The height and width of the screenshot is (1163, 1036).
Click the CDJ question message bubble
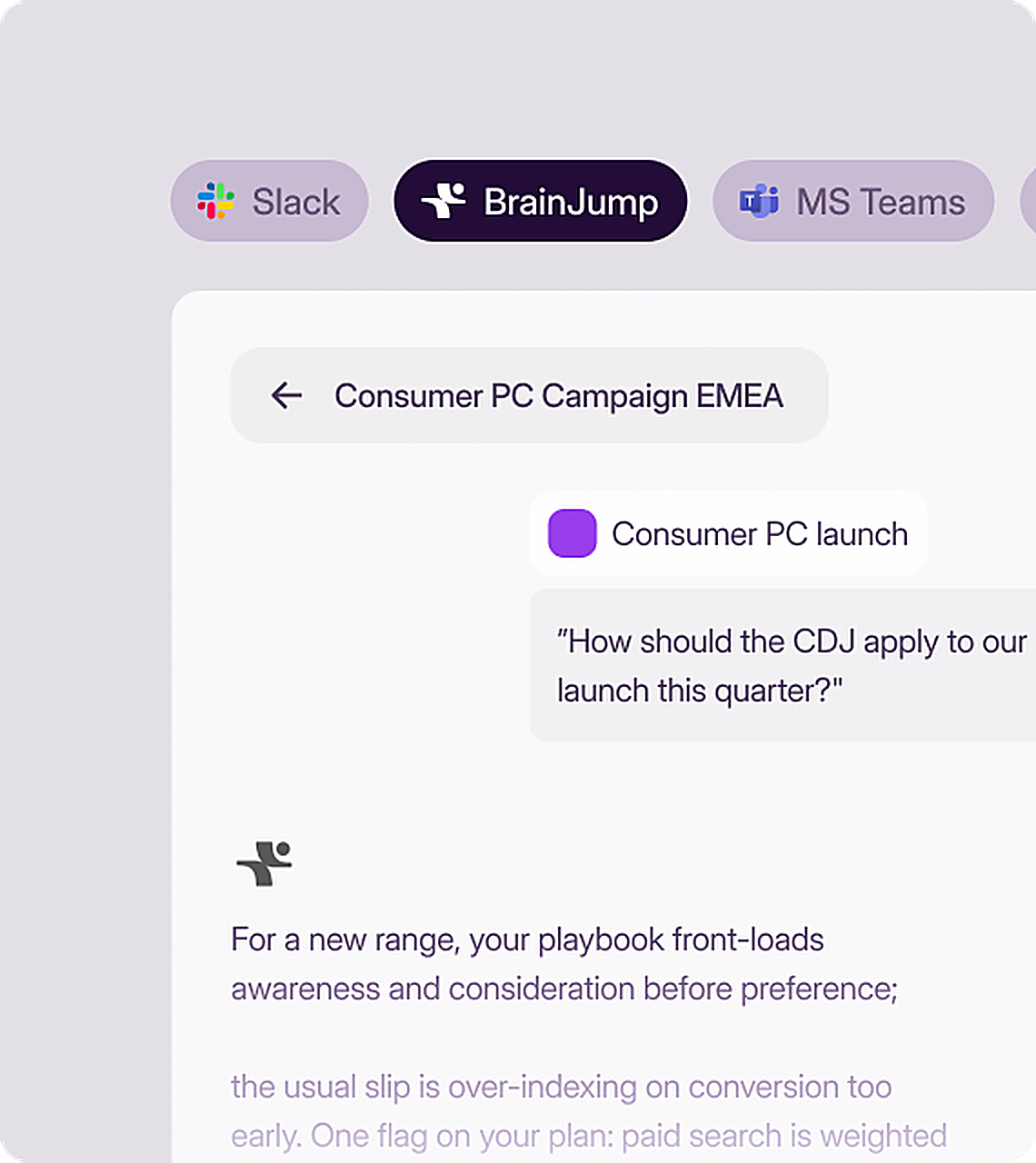coord(783,665)
